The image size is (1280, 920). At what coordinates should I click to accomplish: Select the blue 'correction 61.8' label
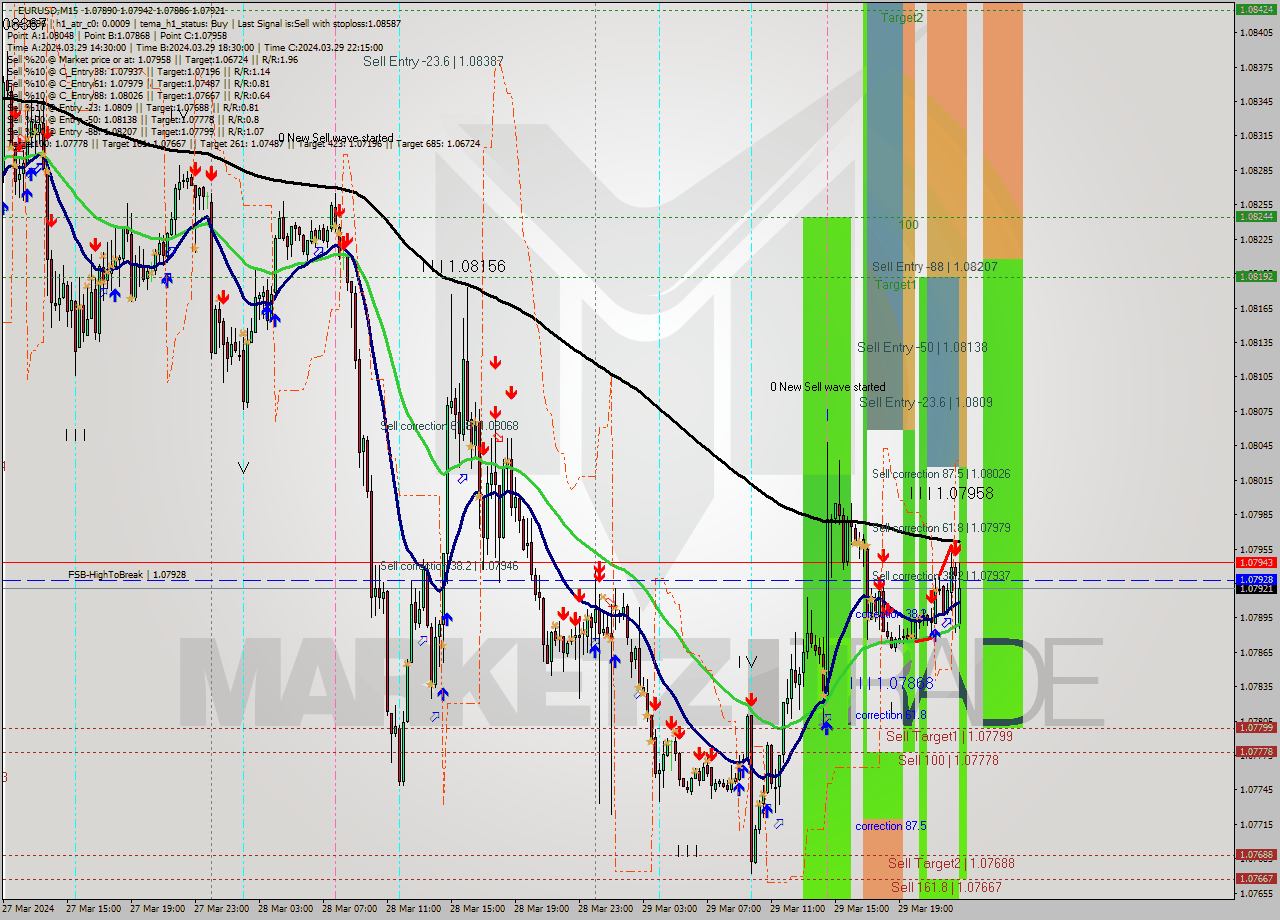pyautogui.click(x=890, y=715)
